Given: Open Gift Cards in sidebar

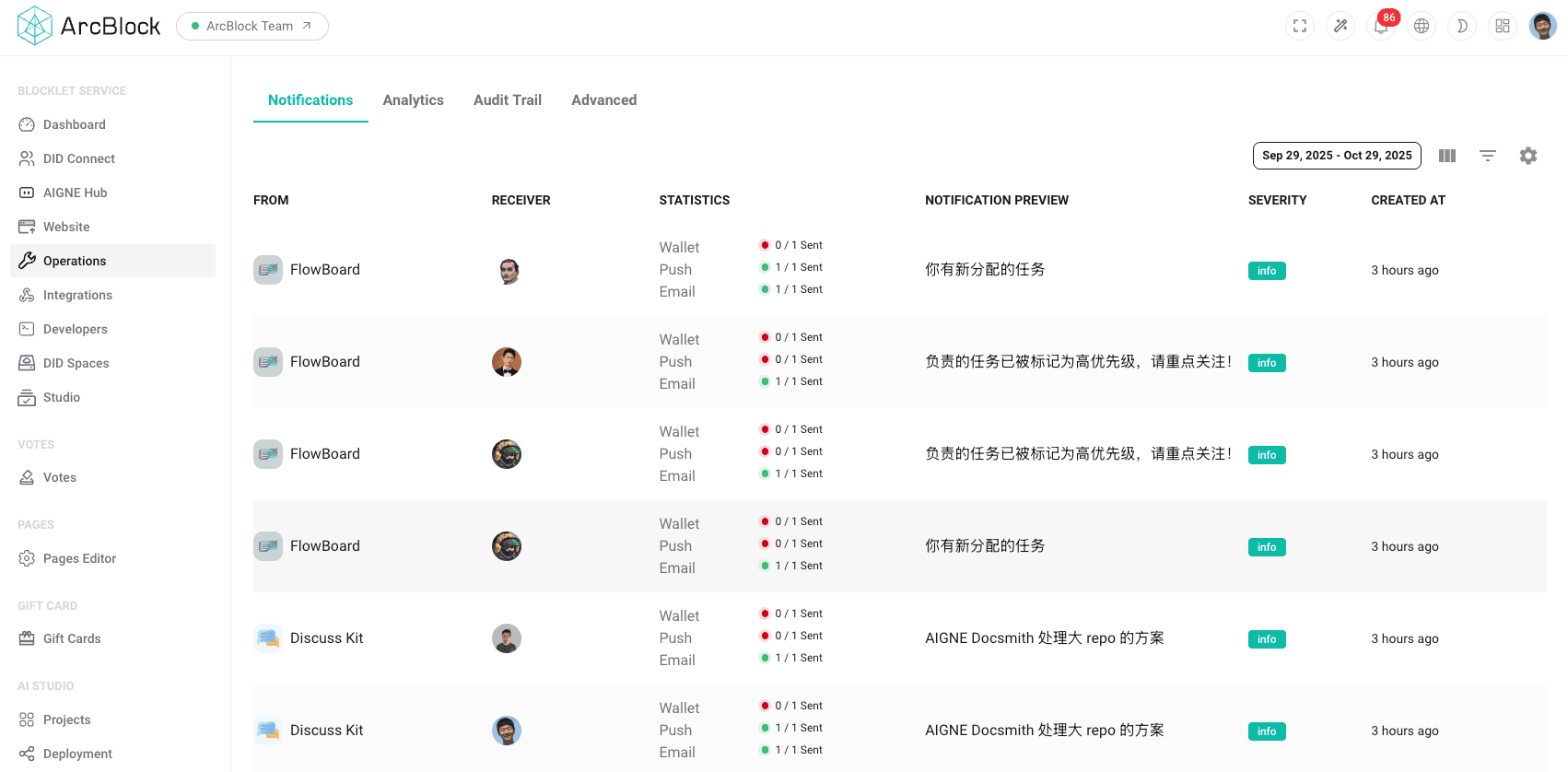Looking at the screenshot, I should pos(112,638).
